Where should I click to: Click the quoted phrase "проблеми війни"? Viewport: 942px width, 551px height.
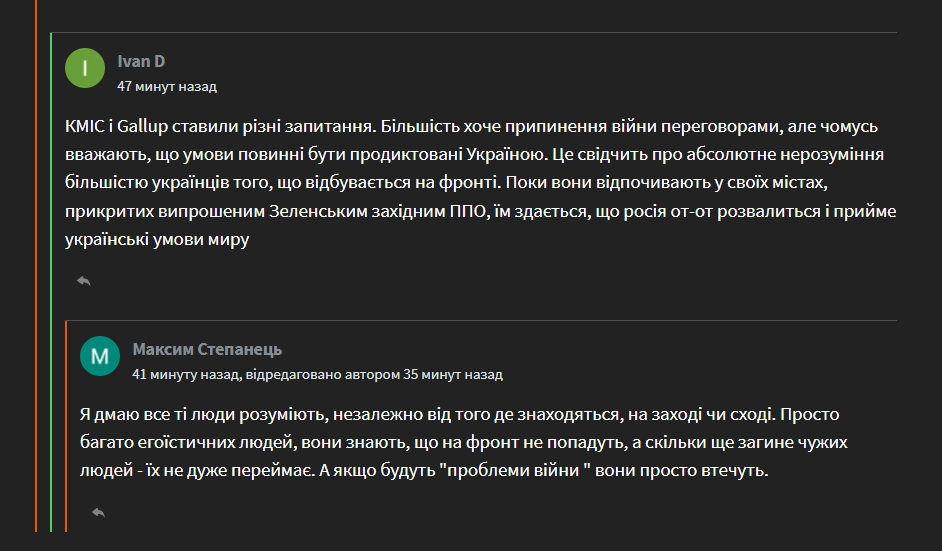[513, 470]
